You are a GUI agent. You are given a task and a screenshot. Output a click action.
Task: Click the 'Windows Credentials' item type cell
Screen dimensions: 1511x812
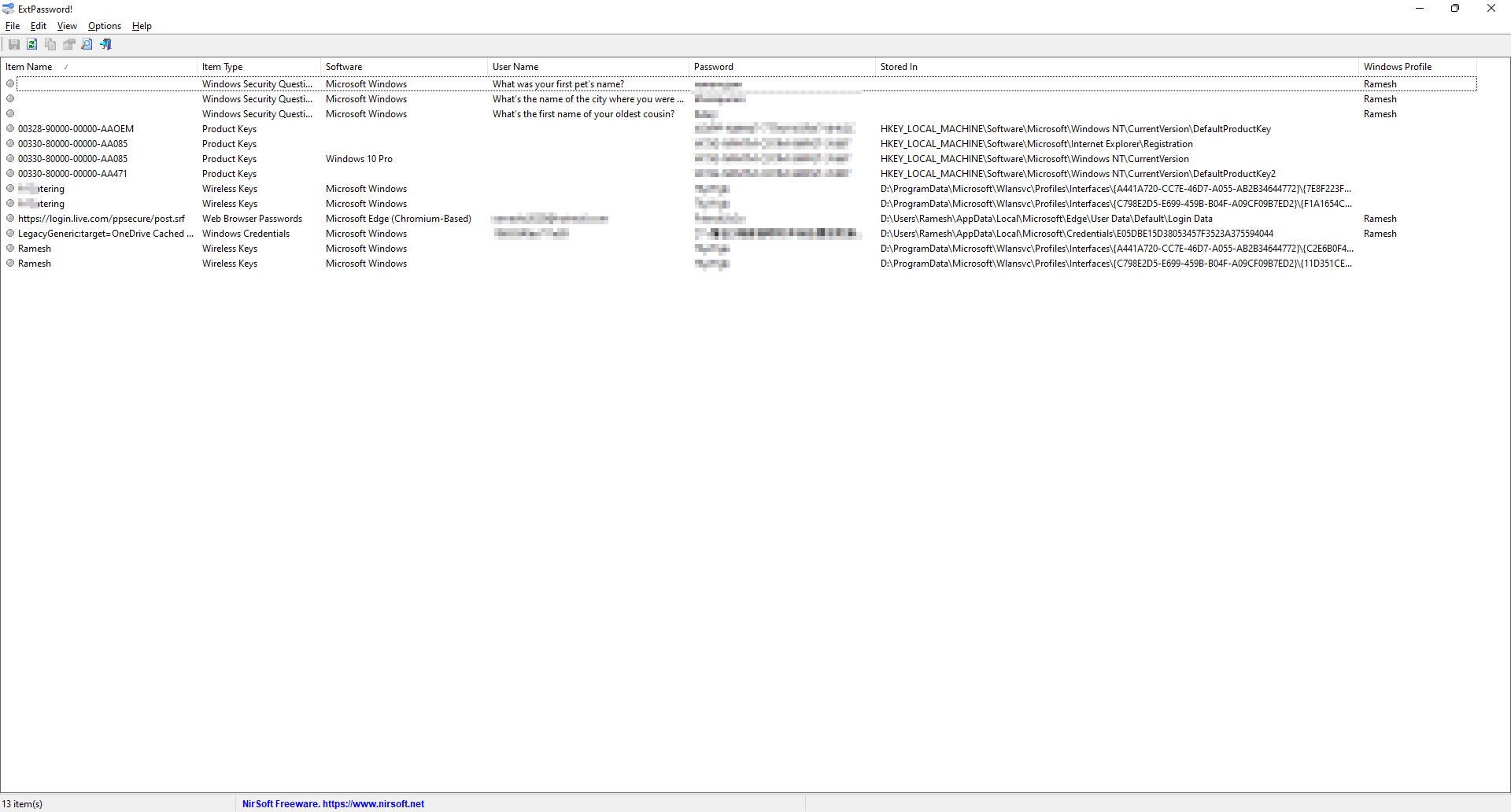[x=246, y=234]
